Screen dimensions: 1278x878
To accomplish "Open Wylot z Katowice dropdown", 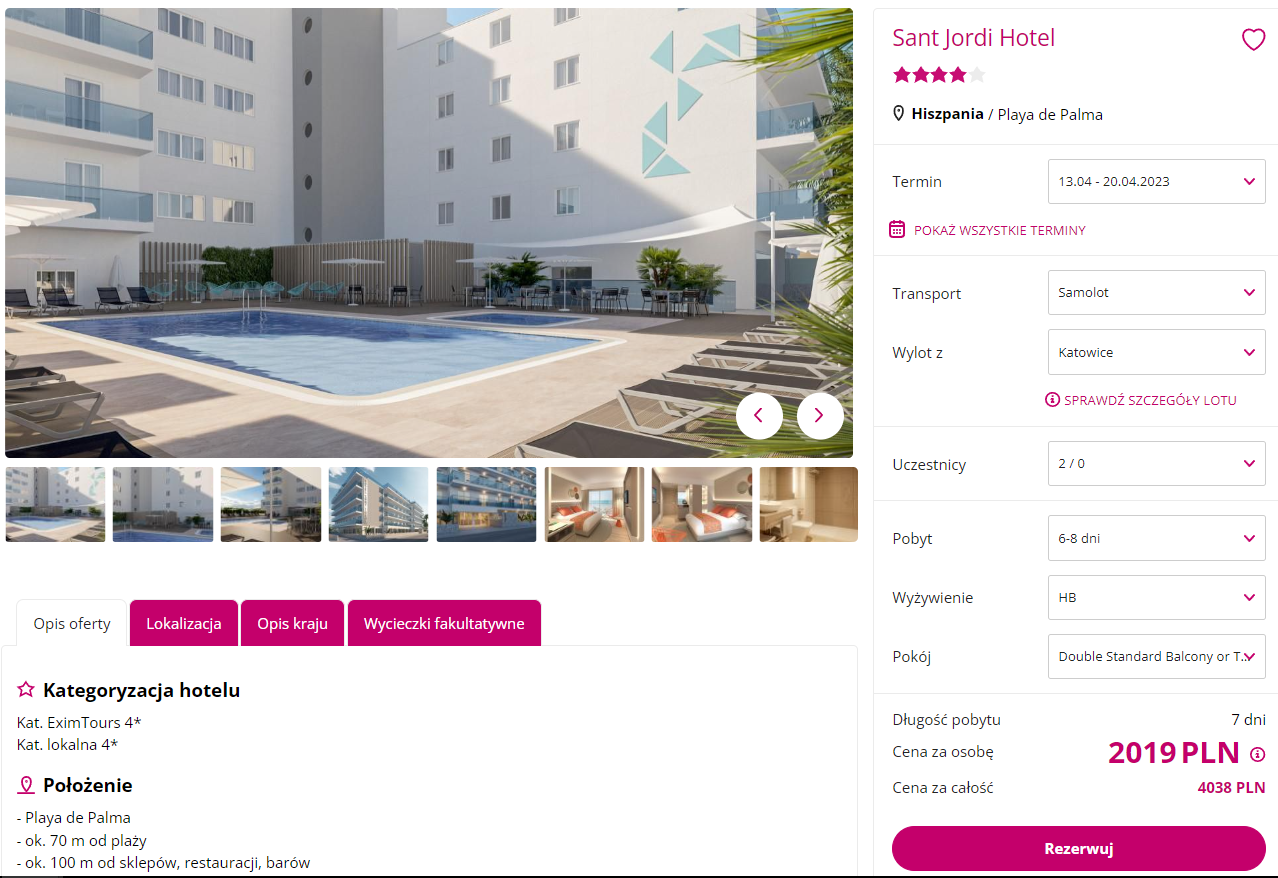I will pos(1157,353).
